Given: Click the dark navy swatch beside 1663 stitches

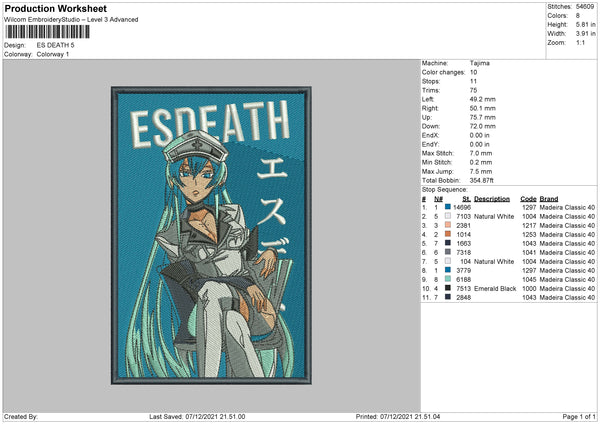Looking at the screenshot, I should point(448,243).
